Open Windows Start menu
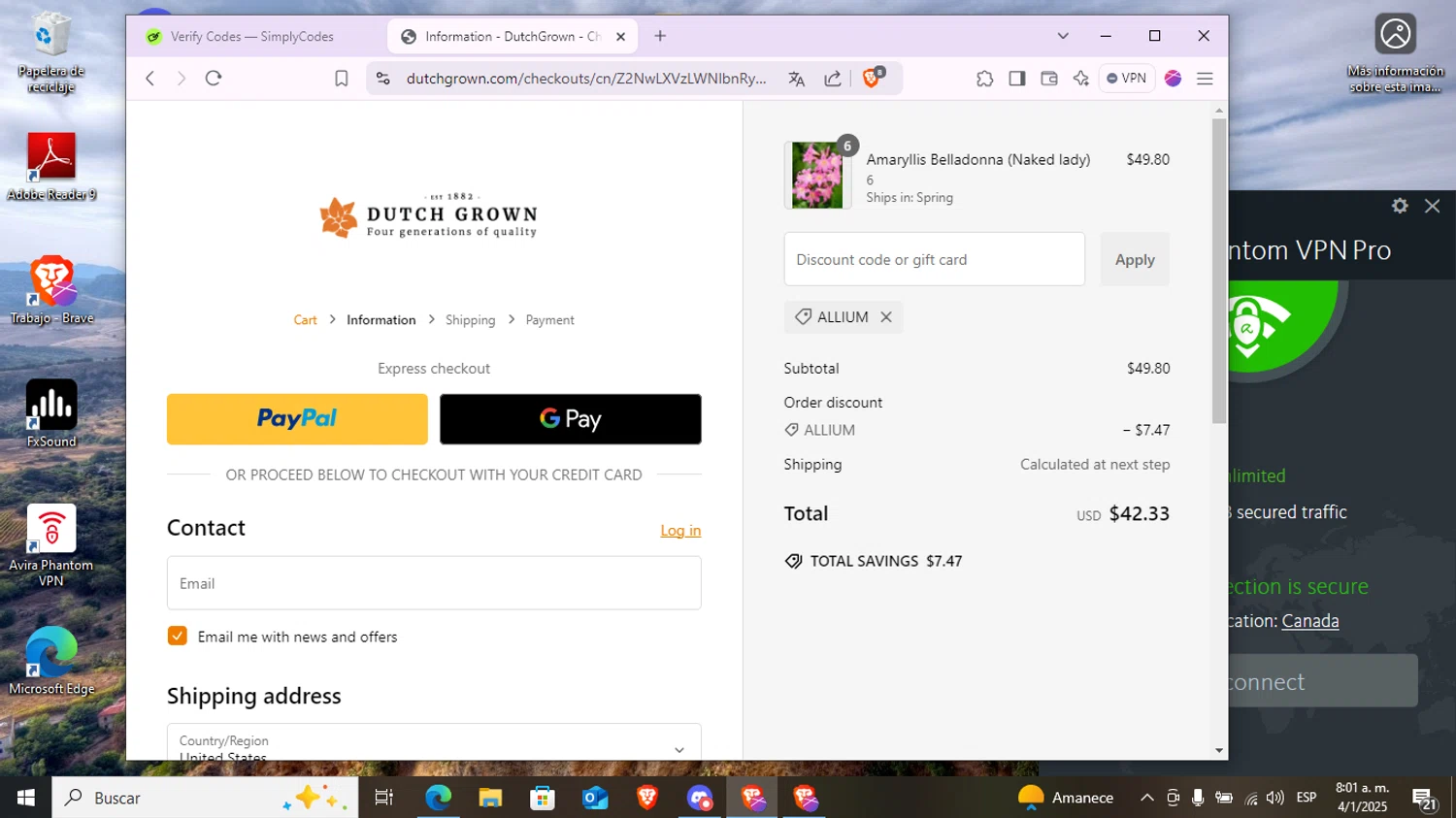This screenshot has height=818, width=1456. pos(26,798)
